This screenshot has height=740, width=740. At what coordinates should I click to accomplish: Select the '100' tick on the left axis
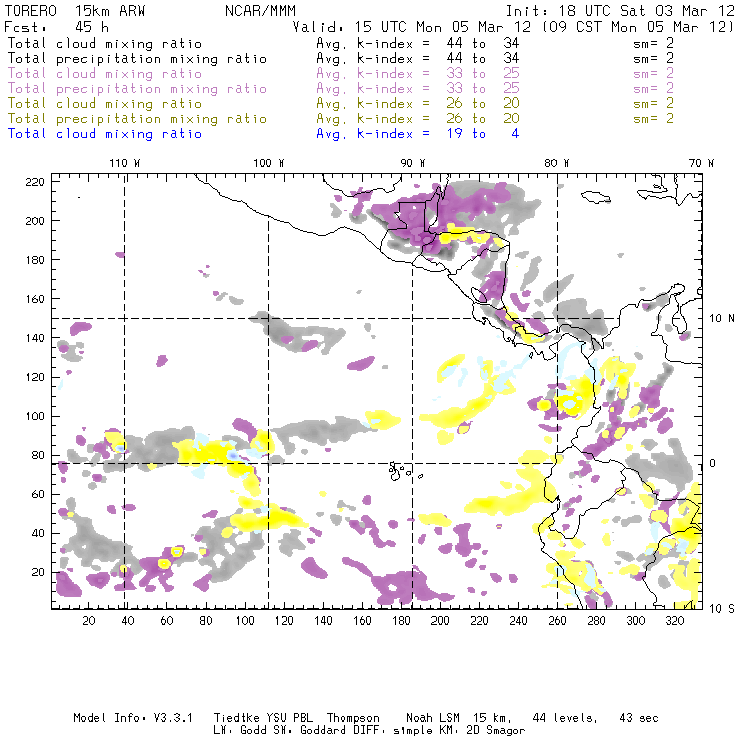[x=35, y=416]
